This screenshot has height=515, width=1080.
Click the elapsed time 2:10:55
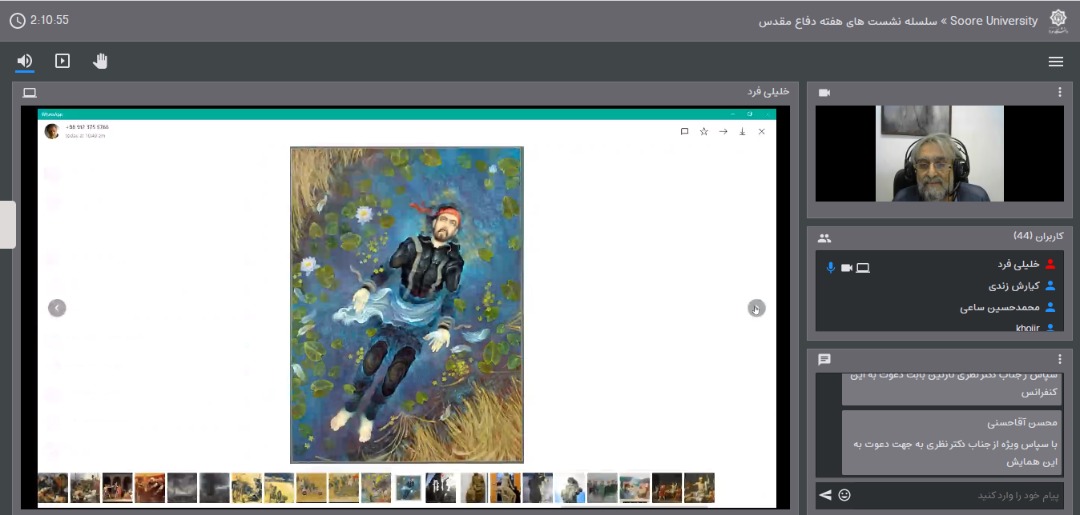click(x=50, y=21)
